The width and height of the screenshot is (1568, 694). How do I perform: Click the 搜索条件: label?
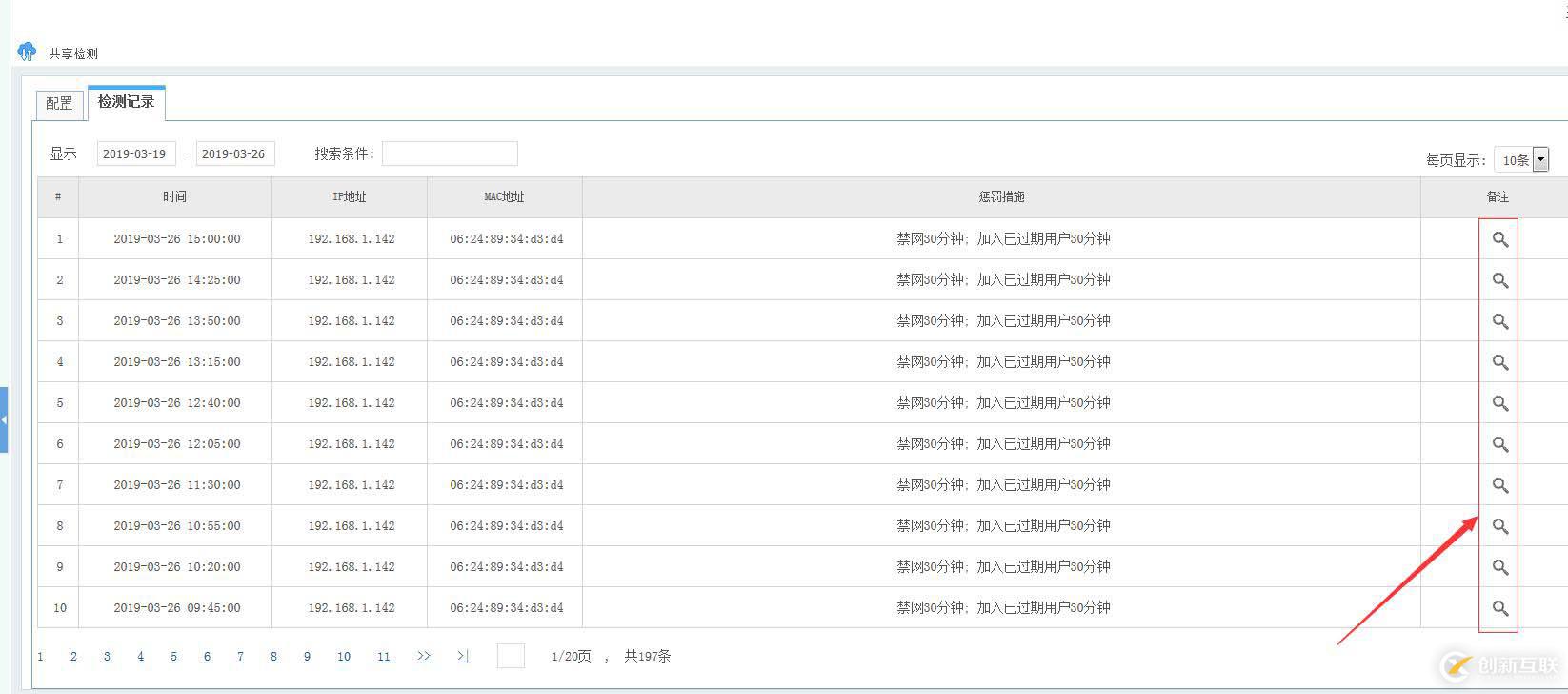[345, 153]
